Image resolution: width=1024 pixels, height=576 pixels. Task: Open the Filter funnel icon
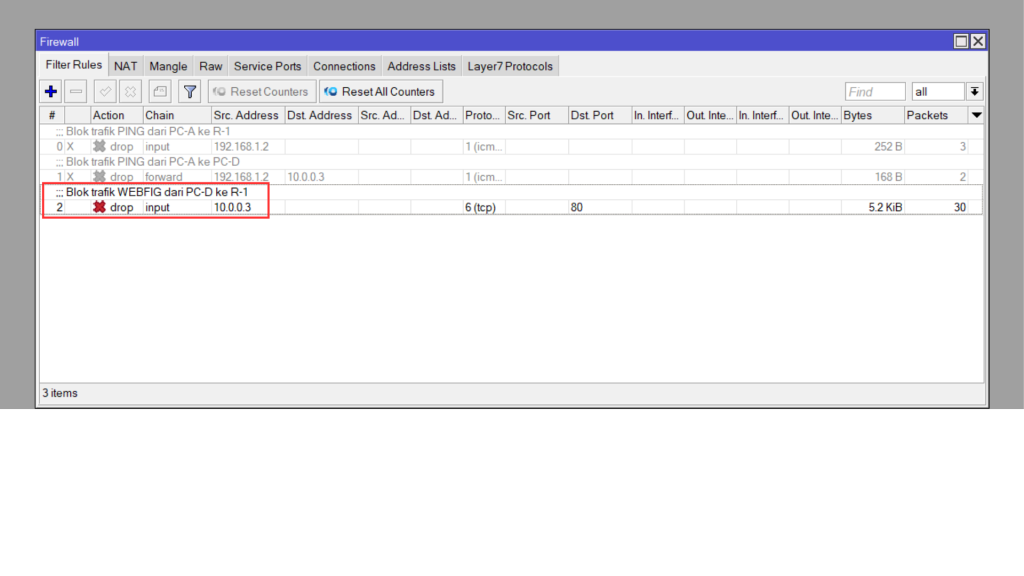click(189, 92)
